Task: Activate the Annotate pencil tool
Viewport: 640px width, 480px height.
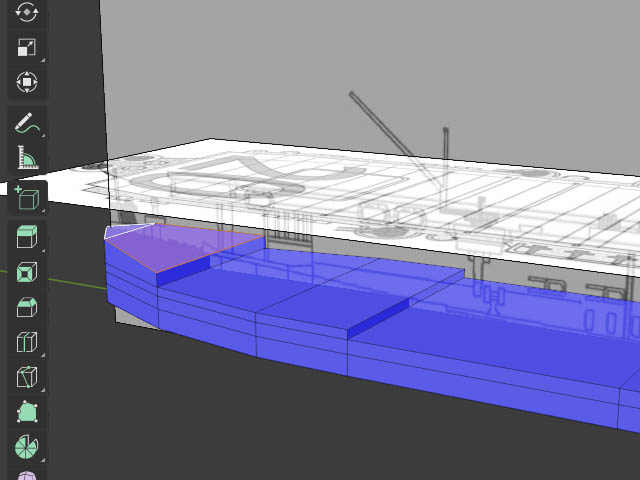Action: tap(27, 123)
